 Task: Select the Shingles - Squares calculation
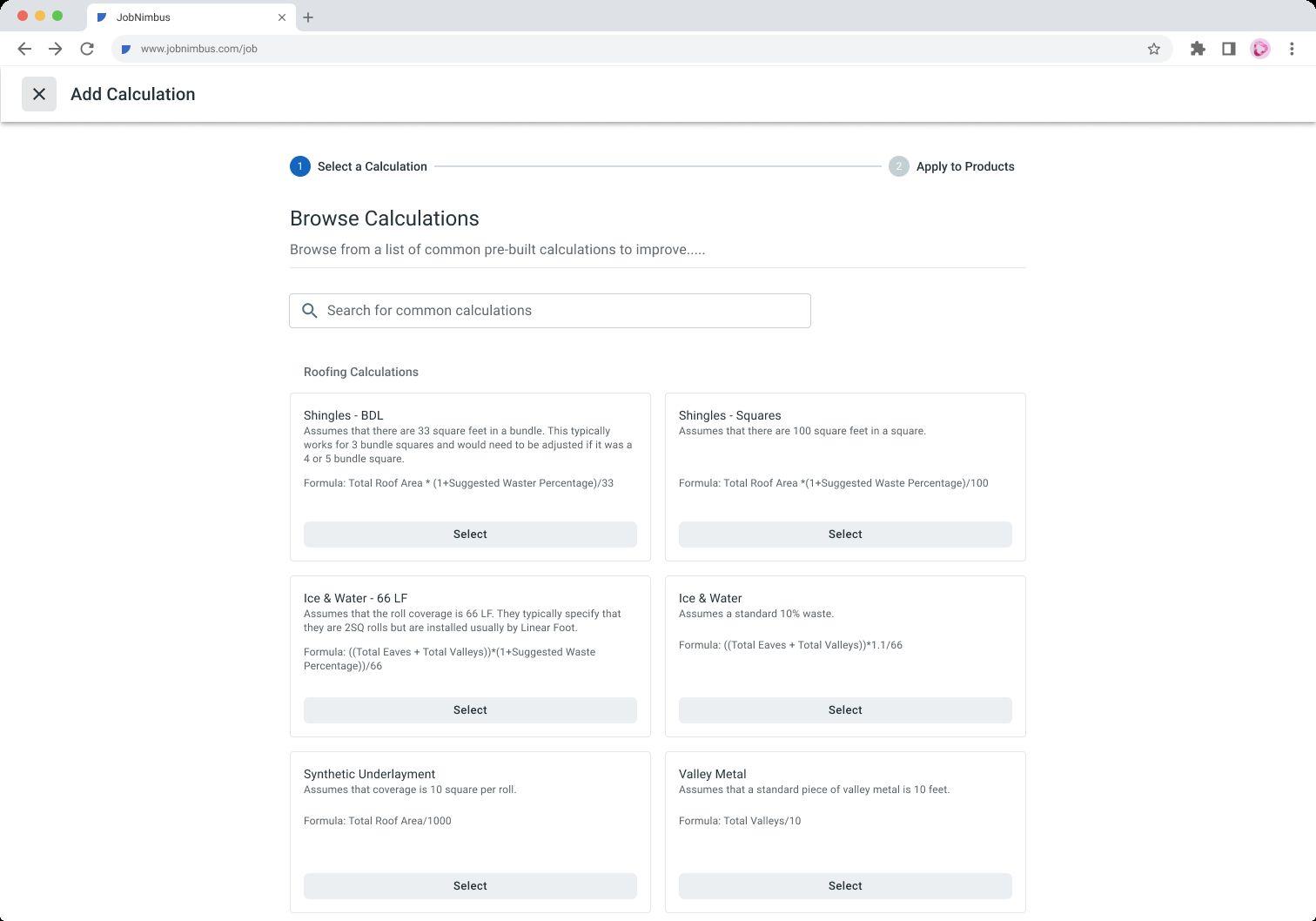(x=845, y=534)
